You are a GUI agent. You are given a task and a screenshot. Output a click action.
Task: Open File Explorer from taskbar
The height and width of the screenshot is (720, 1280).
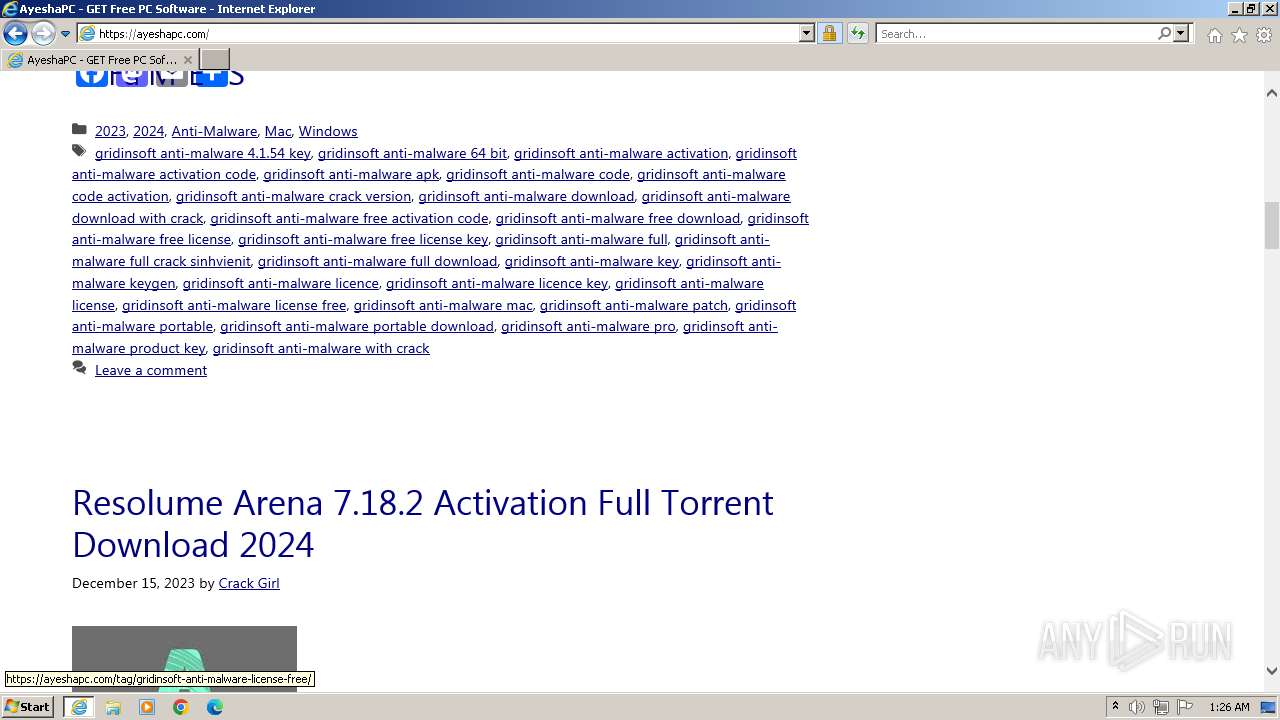[113, 707]
